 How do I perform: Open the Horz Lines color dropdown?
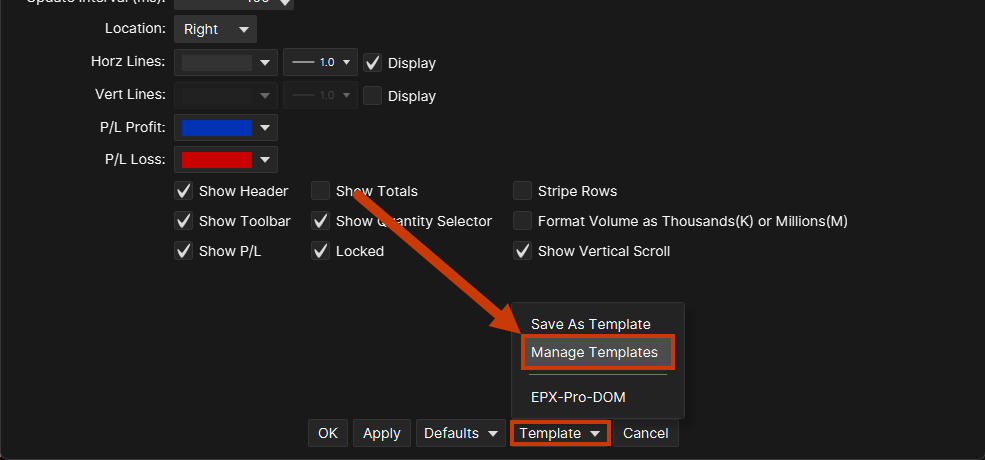[226, 63]
